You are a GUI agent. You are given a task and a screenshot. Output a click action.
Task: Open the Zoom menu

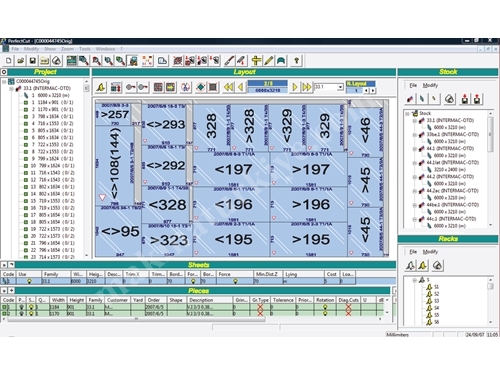pos(67,49)
